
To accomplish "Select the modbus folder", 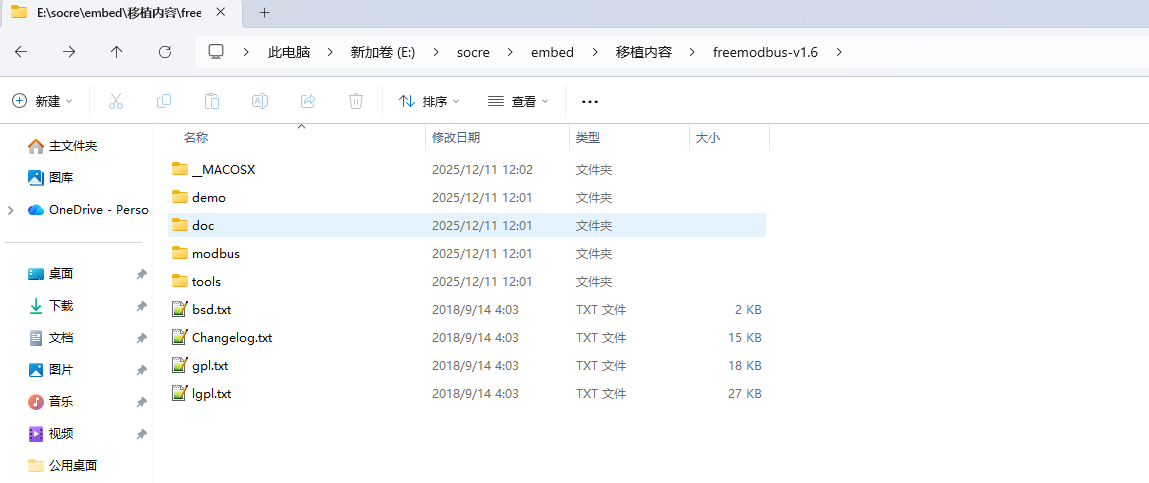I will pyautogui.click(x=215, y=254).
